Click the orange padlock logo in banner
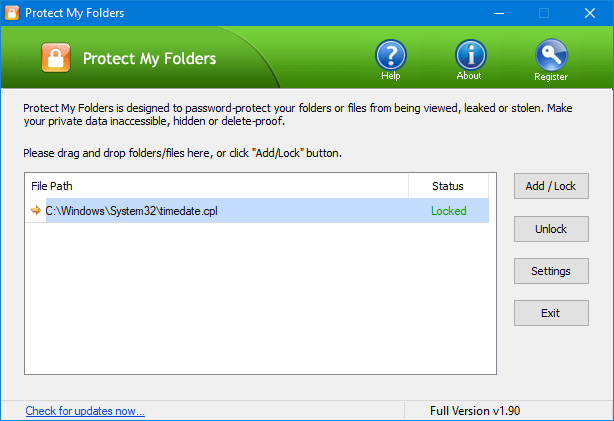This screenshot has width=614, height=421. [56, 58]
